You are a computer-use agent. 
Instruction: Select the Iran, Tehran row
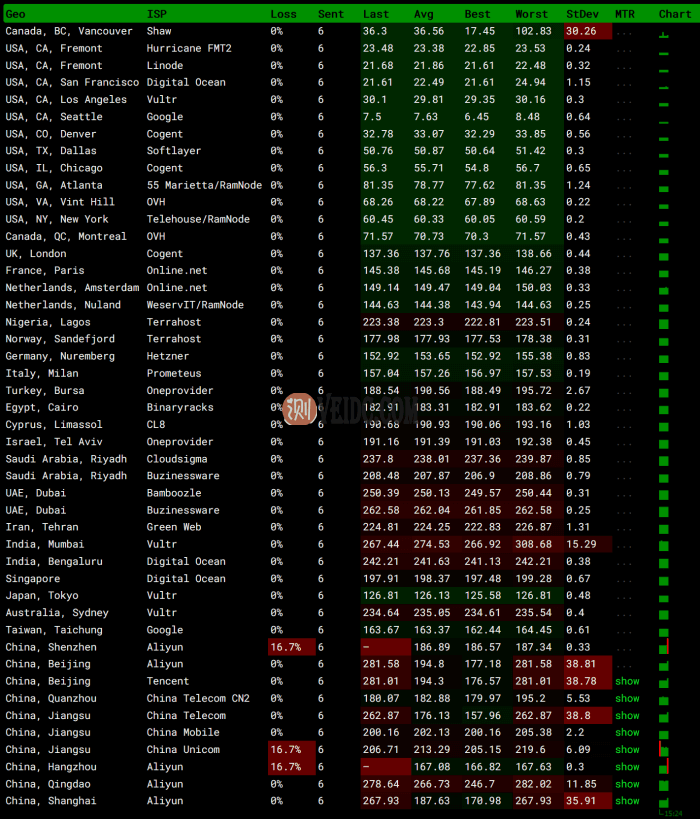point(350,527)
